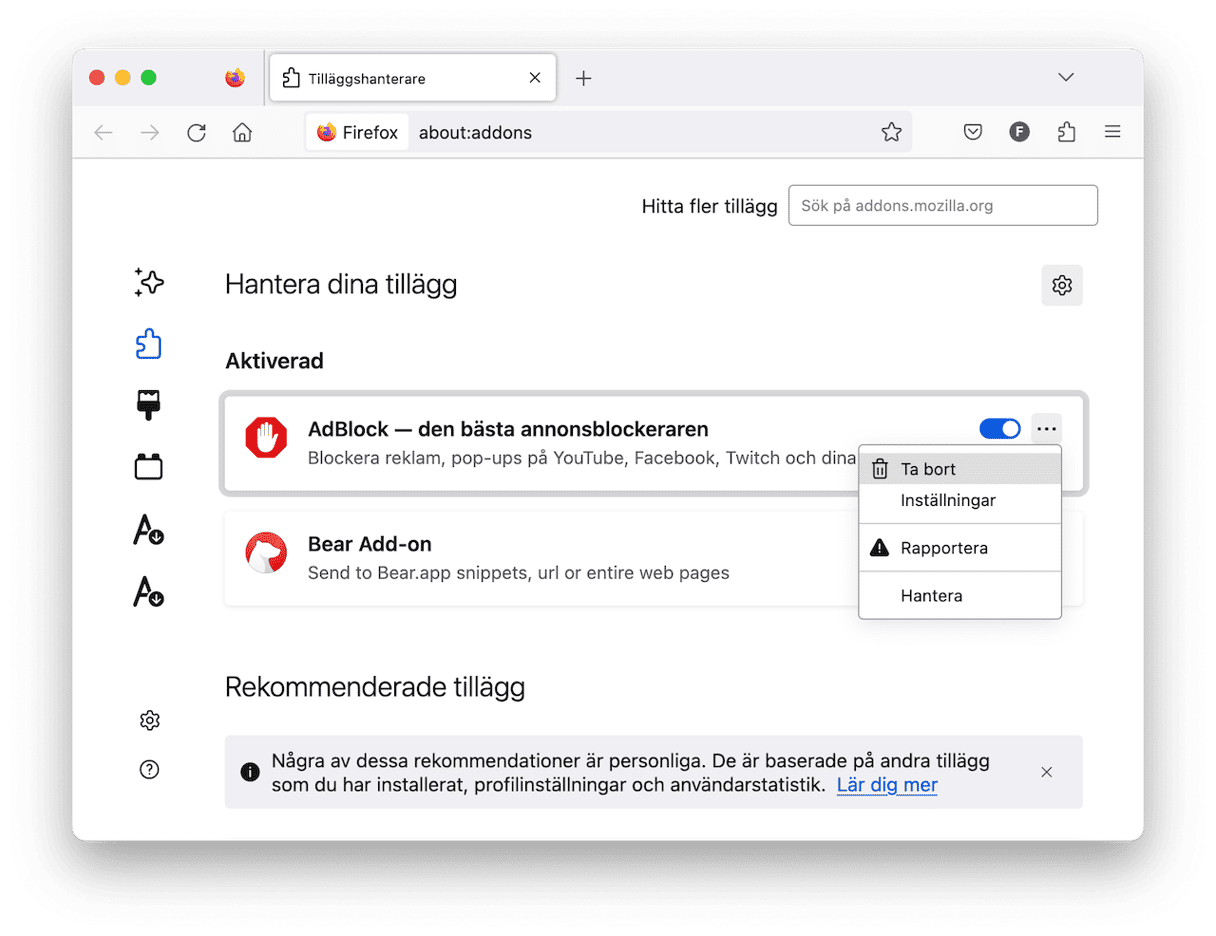Screen dimensions: 1216x936
Task: Open the gear tools menu for add-ons
Action: coord(1061,286)
